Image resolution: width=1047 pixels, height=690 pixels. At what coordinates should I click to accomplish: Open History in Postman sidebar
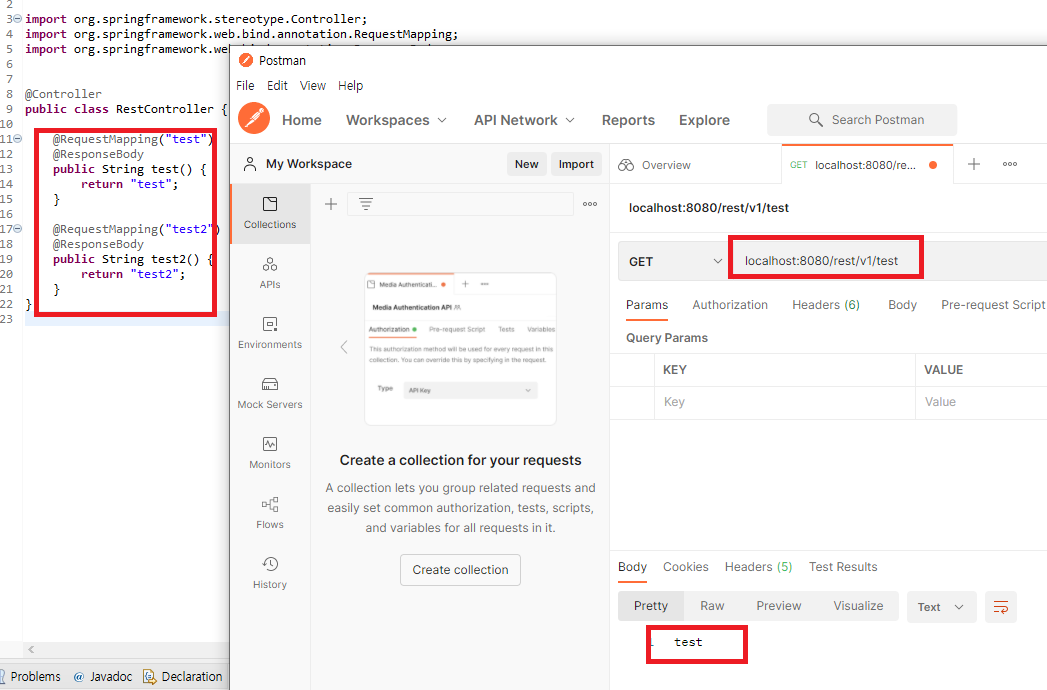pyautogui.click(x=270, y=574)
